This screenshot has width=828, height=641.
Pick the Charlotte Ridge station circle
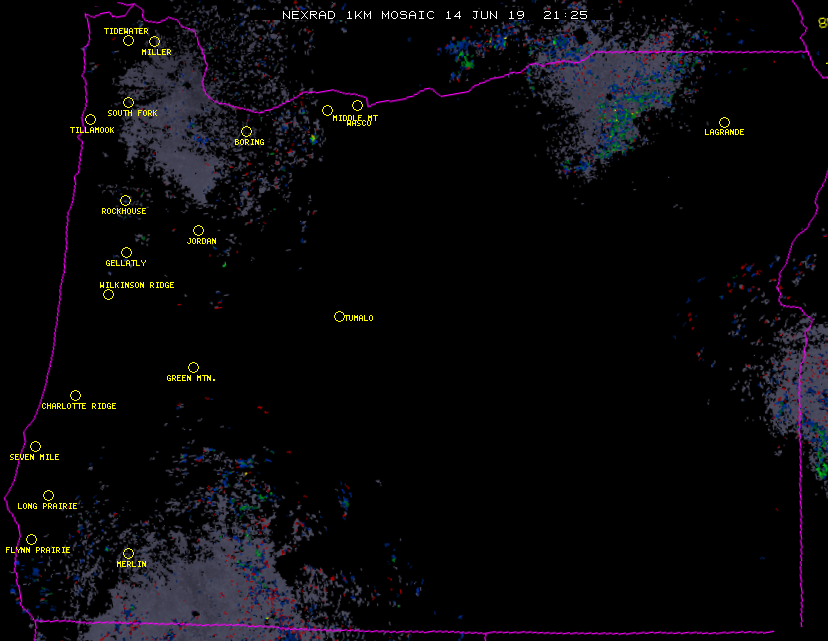(75, 395)
